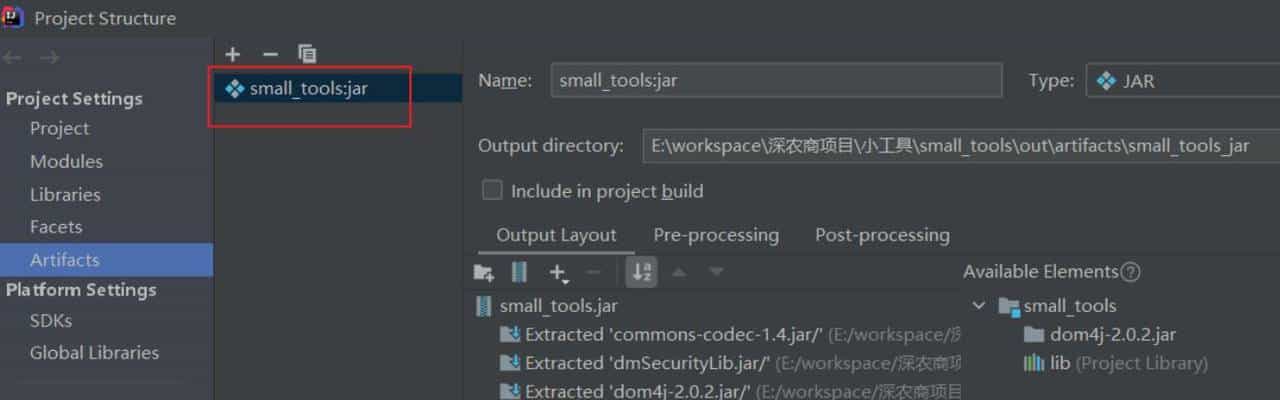The height and width of the screenshot is (400, 1280).
Task: Click the create directory icon in layout toolbar
Action: [484, 272]
